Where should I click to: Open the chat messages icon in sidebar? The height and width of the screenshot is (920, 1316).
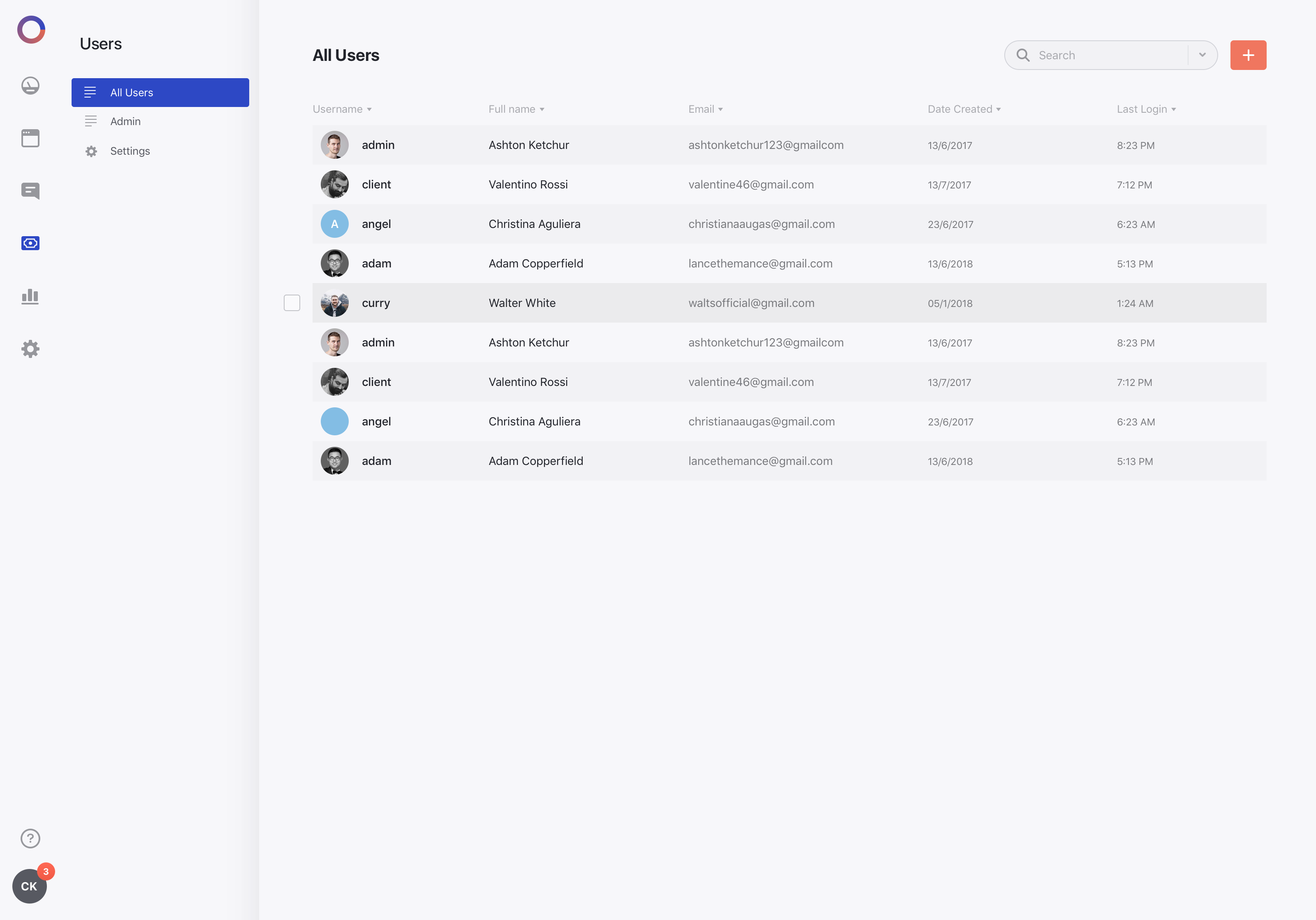click(x=30, y=191)
